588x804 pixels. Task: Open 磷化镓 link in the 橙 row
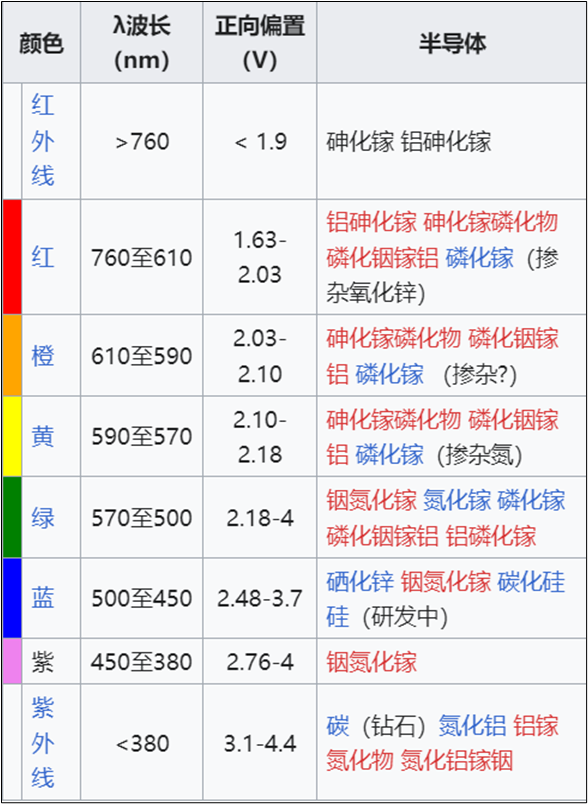point(390,374)
